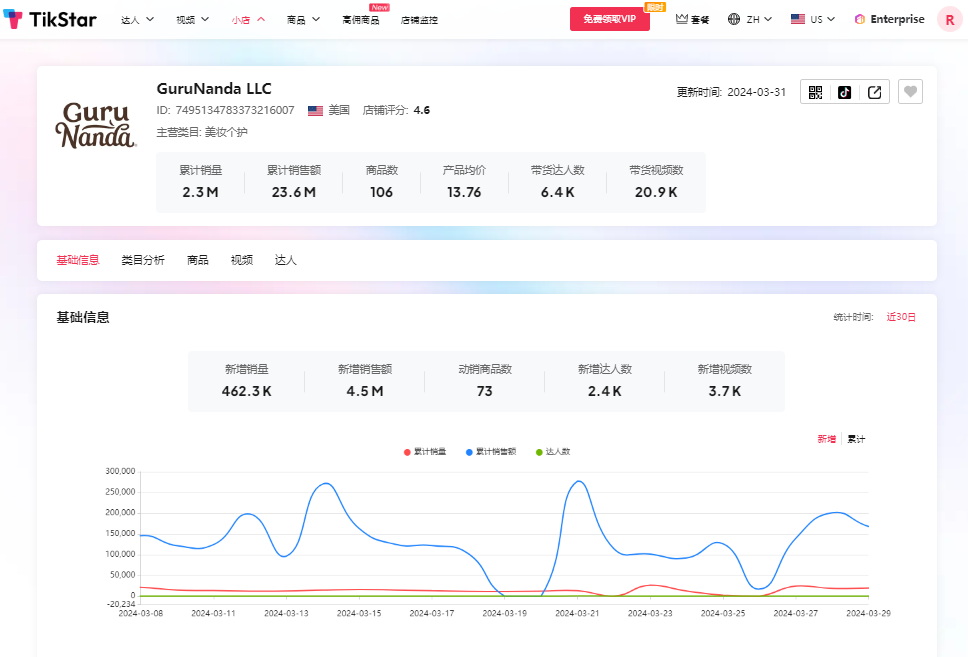The height and width of the screenshot is (657, 968).
Task: Expand the 商品 navigation dropdown
Action: 303,20
